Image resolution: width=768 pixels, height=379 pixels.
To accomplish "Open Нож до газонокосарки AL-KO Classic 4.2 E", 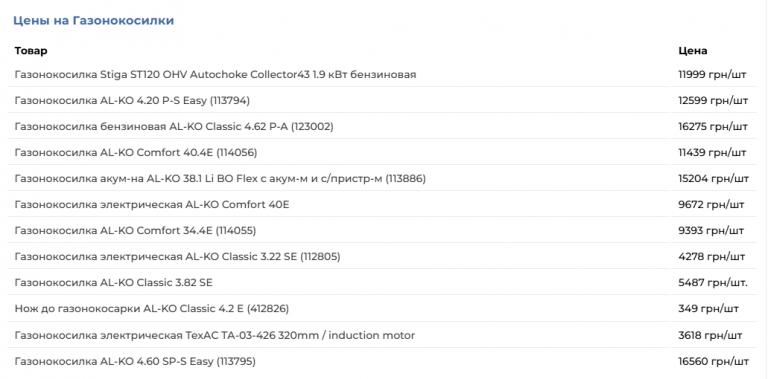I will tap(151, 308).
